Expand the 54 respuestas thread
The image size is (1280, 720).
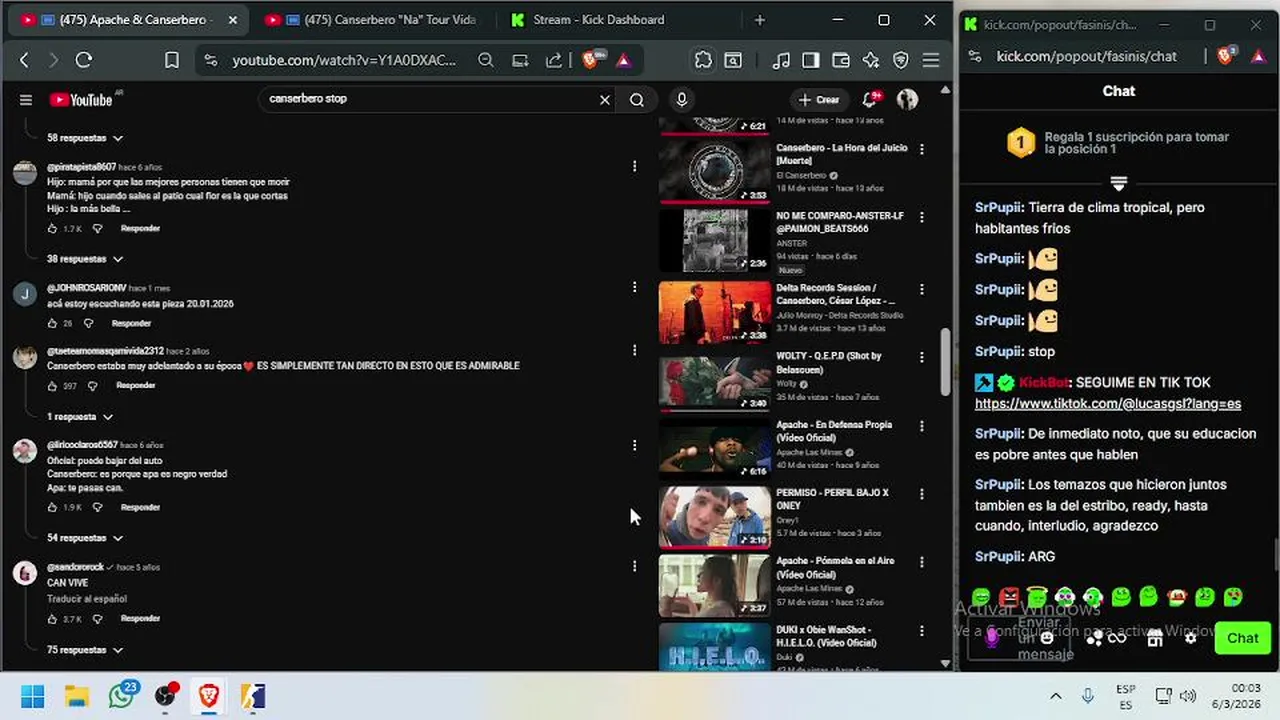point(85,538)
